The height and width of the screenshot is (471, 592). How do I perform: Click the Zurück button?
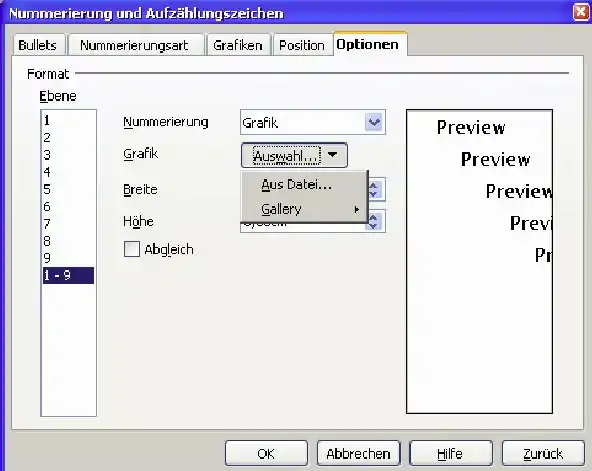click(x=543, y=453)
